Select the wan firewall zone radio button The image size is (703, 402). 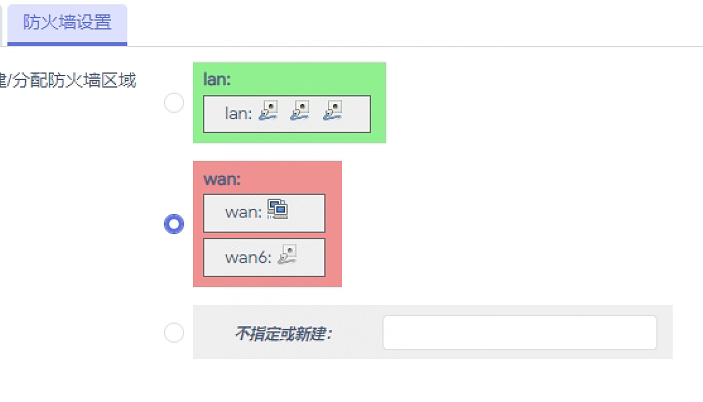174,224
